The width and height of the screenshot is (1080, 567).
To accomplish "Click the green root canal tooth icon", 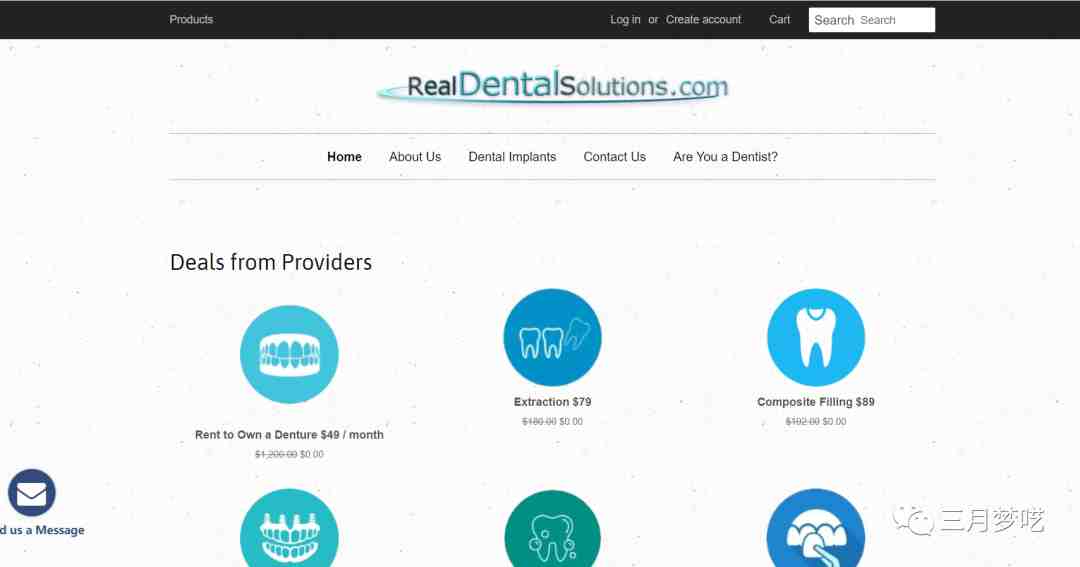I will coord(552,528).
